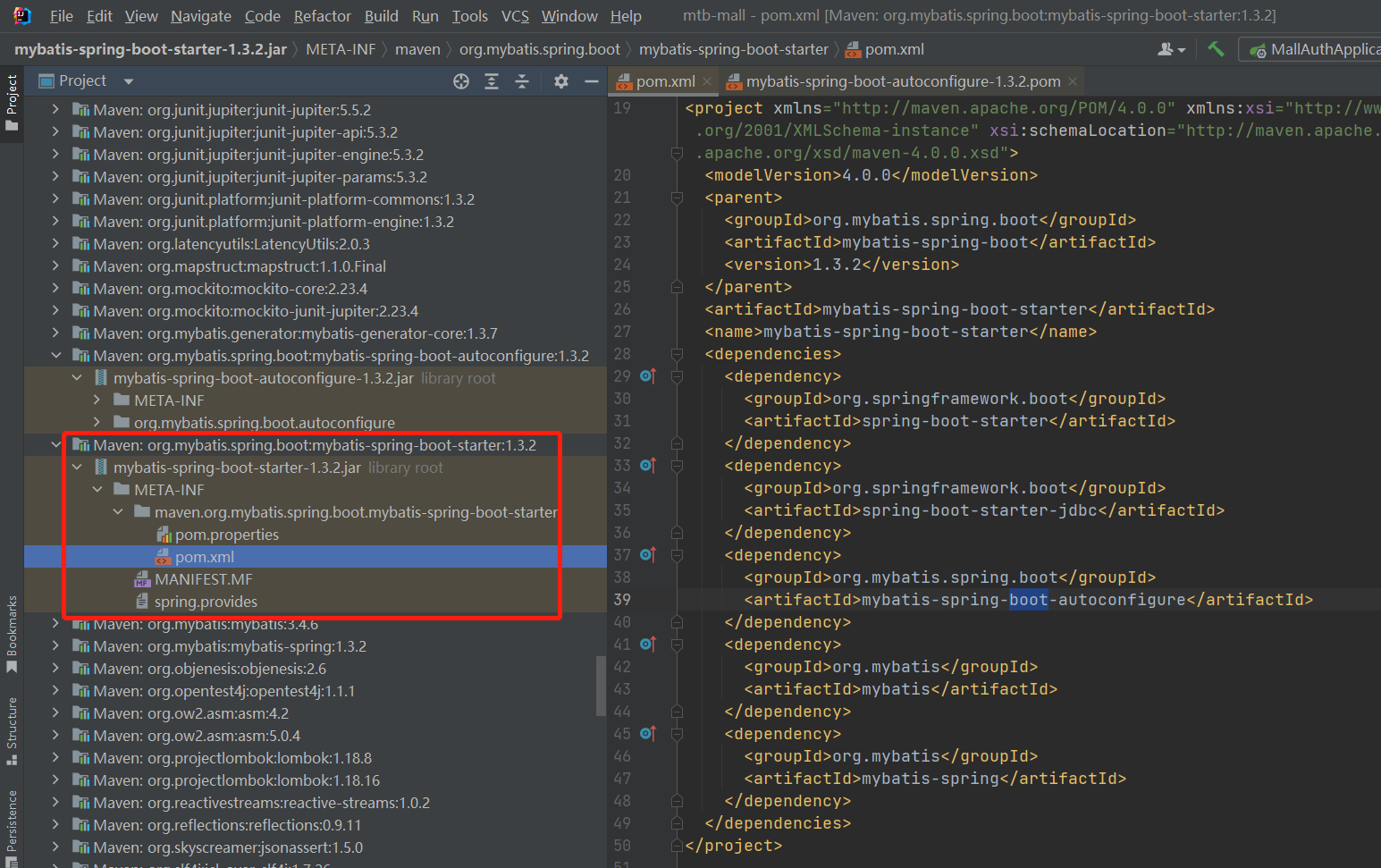The width and height of the screenshot is (1381, 868).
Task: Open the Refactor menu
Action: 323,16
